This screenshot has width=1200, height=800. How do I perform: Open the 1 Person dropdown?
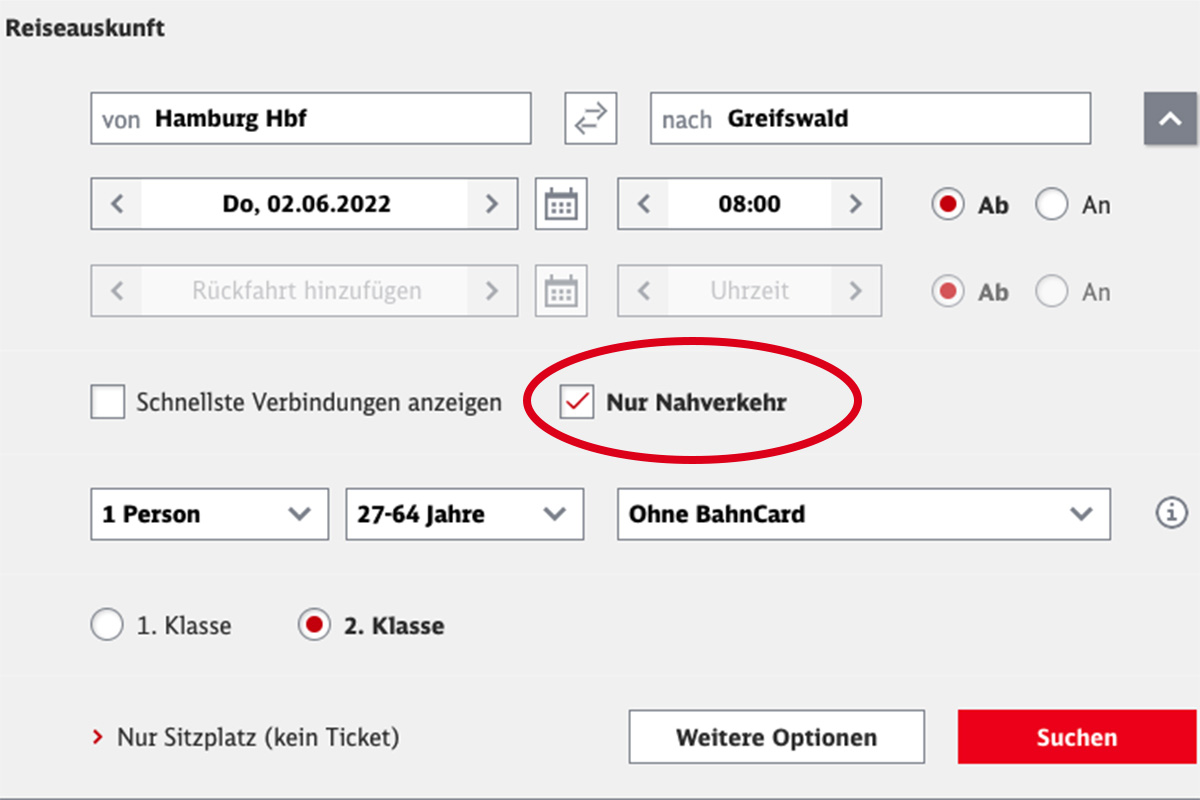click(209, 514)
